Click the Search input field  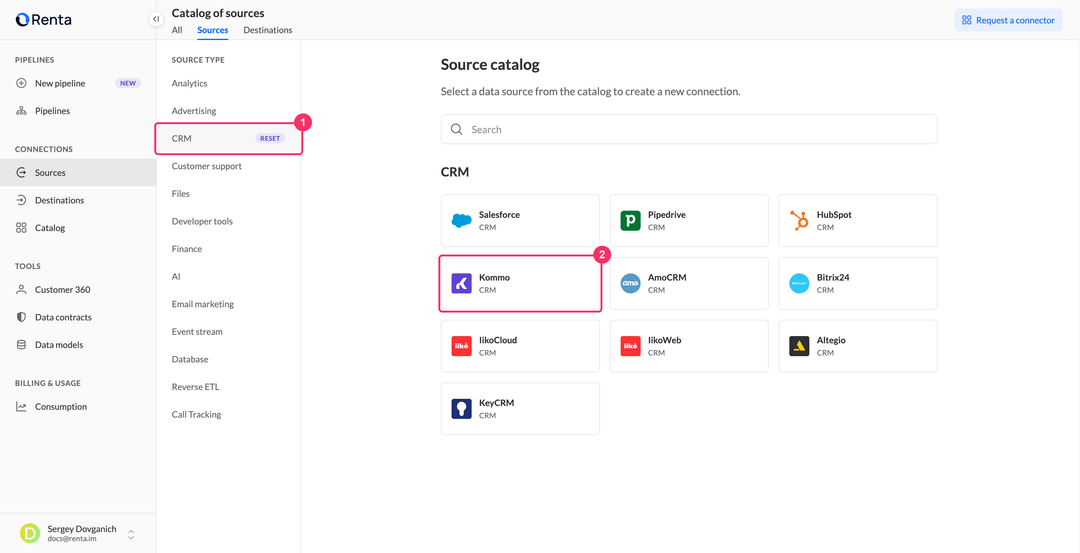(689, 129)
